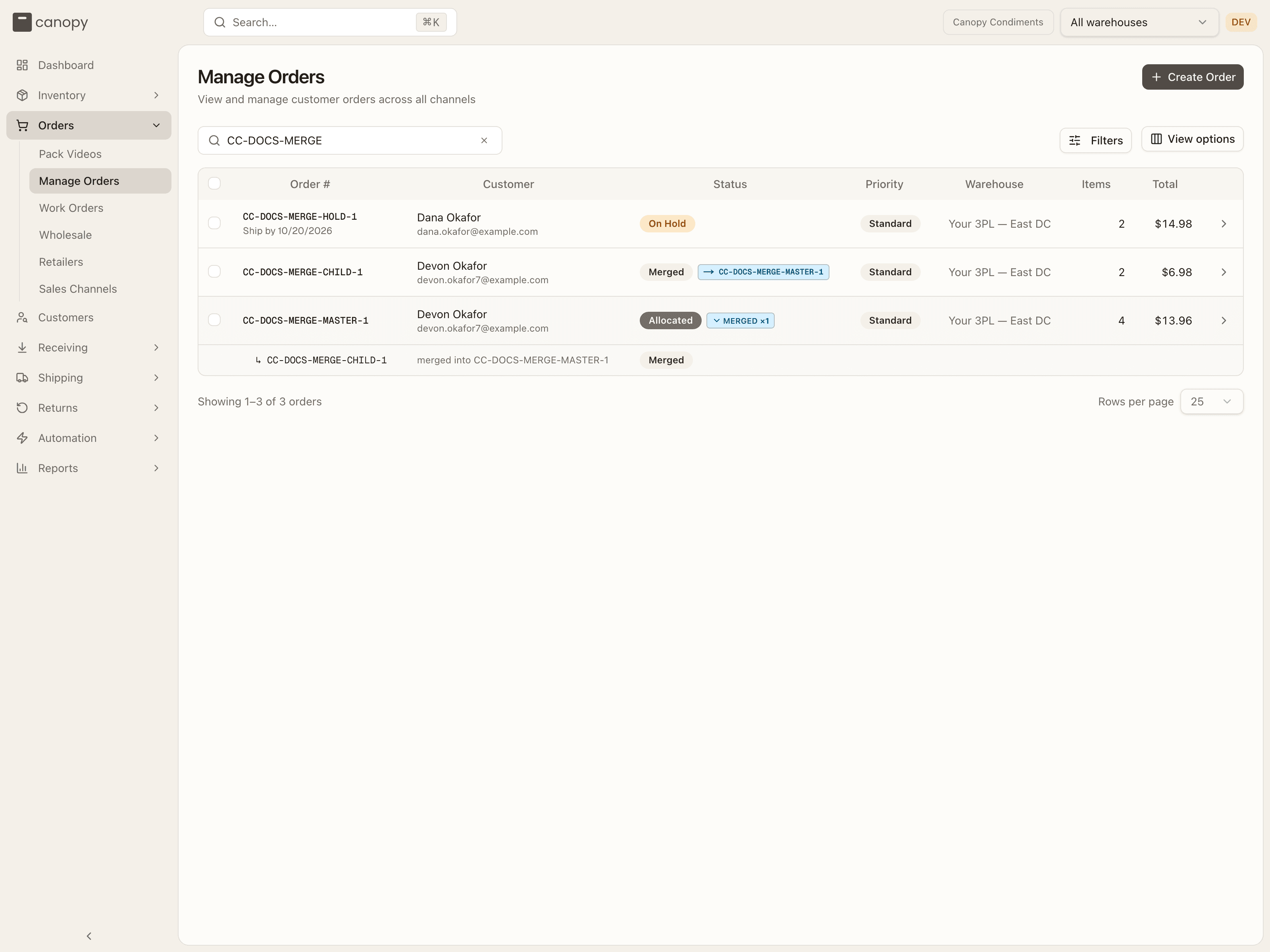This screenshot has width=1270, height=952.
Task: Toggle the select-all orders checkbox
Action: click(x=214, y=184)
